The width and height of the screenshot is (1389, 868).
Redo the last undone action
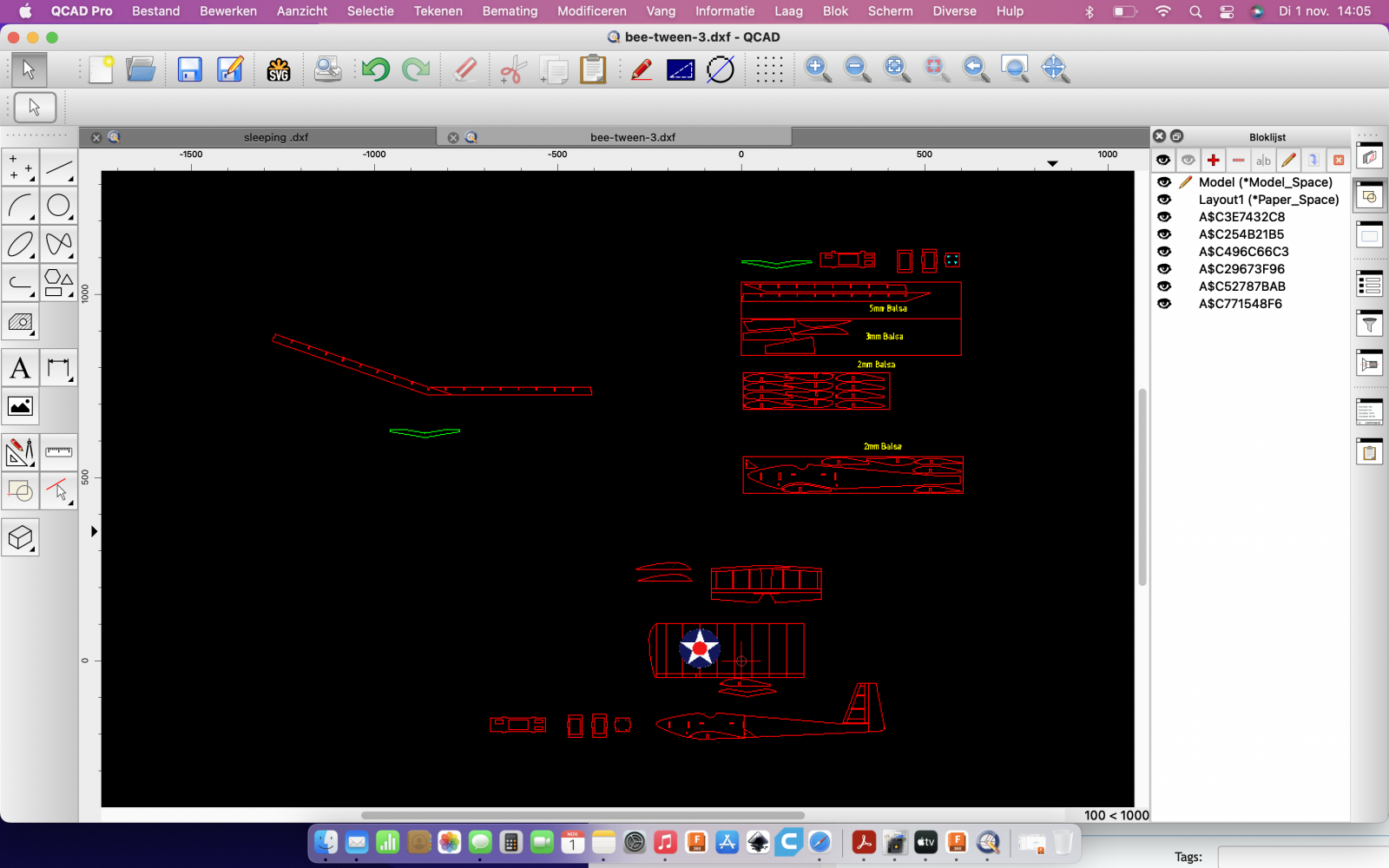[x=416, y=69]
